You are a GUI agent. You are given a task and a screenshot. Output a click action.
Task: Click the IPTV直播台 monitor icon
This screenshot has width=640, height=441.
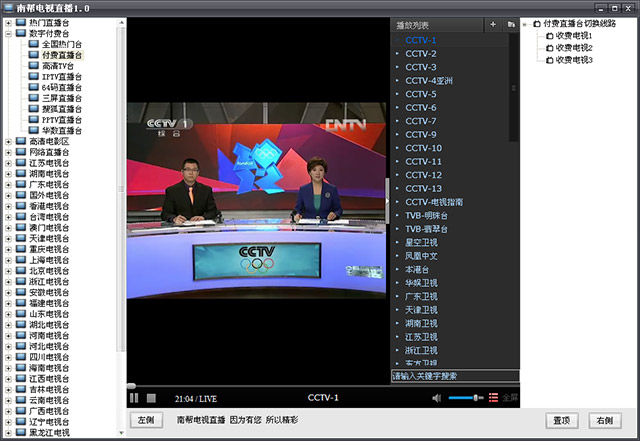click(34, 76)
